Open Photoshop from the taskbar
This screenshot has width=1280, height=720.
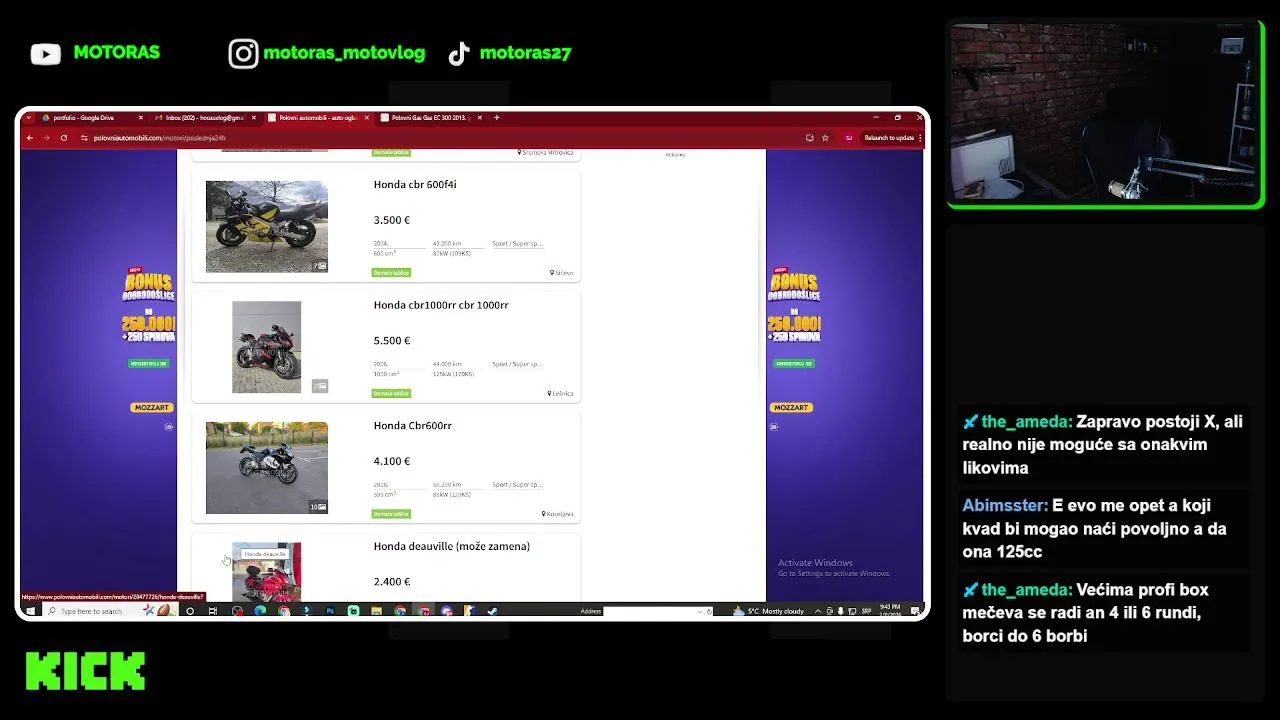pos(331,611)
